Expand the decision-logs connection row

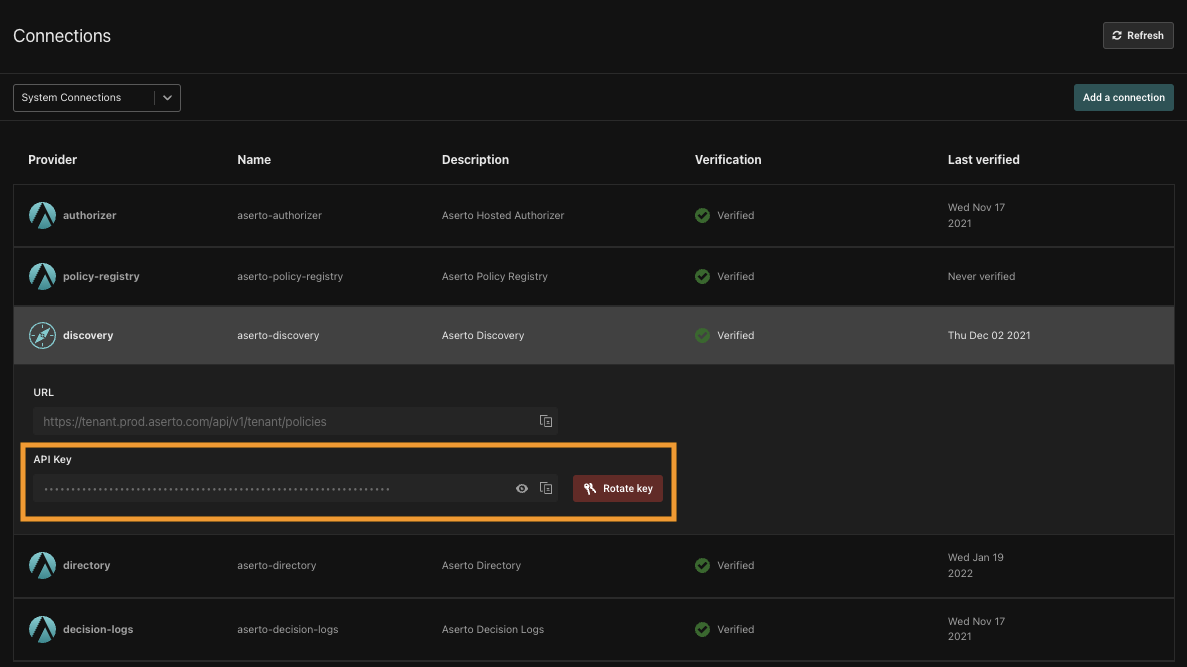[x=594, y=629]
